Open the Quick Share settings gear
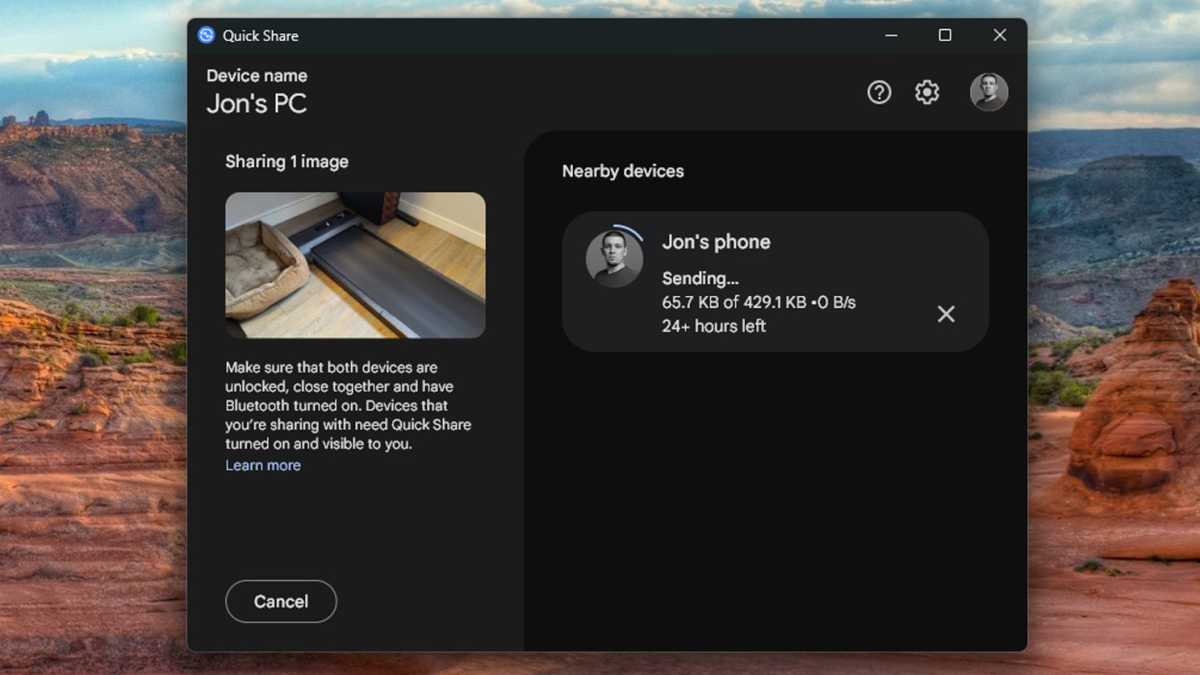The image size is (1200, 675). click(927, 92)
